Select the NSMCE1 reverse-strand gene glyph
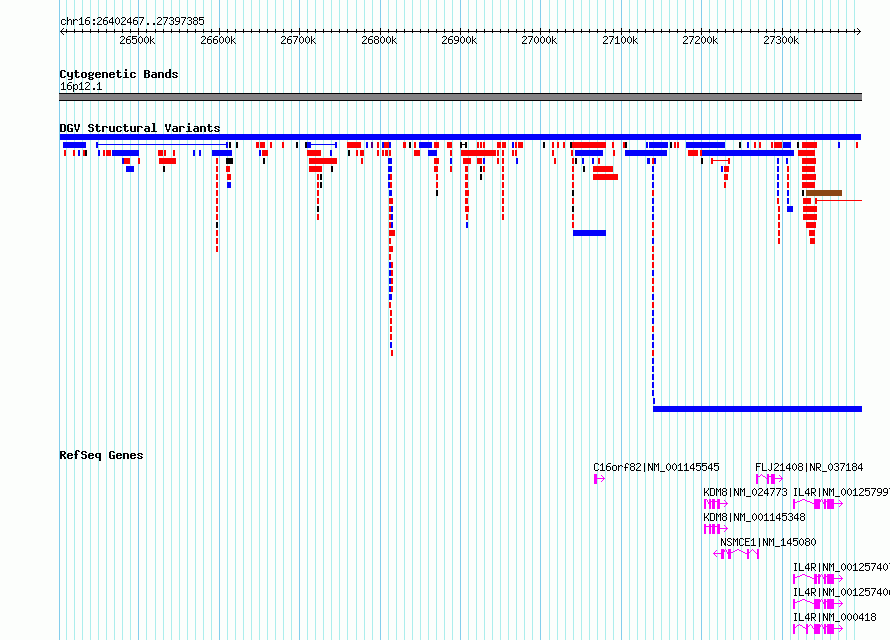The height and width of the screenshot is (640, 890). 736,554
